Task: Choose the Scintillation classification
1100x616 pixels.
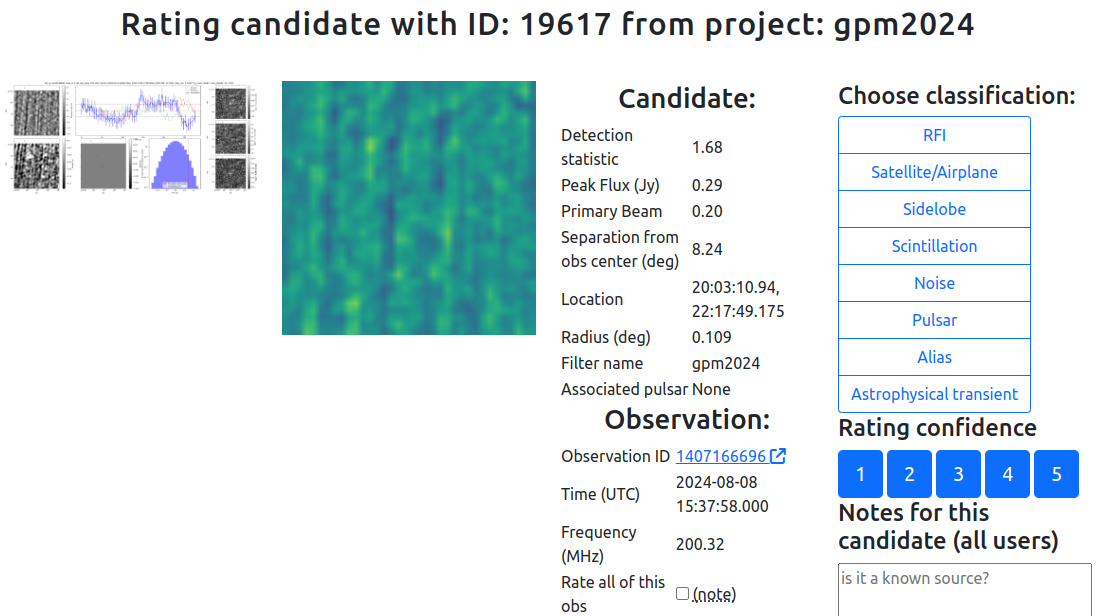Action: click(933, 245)
